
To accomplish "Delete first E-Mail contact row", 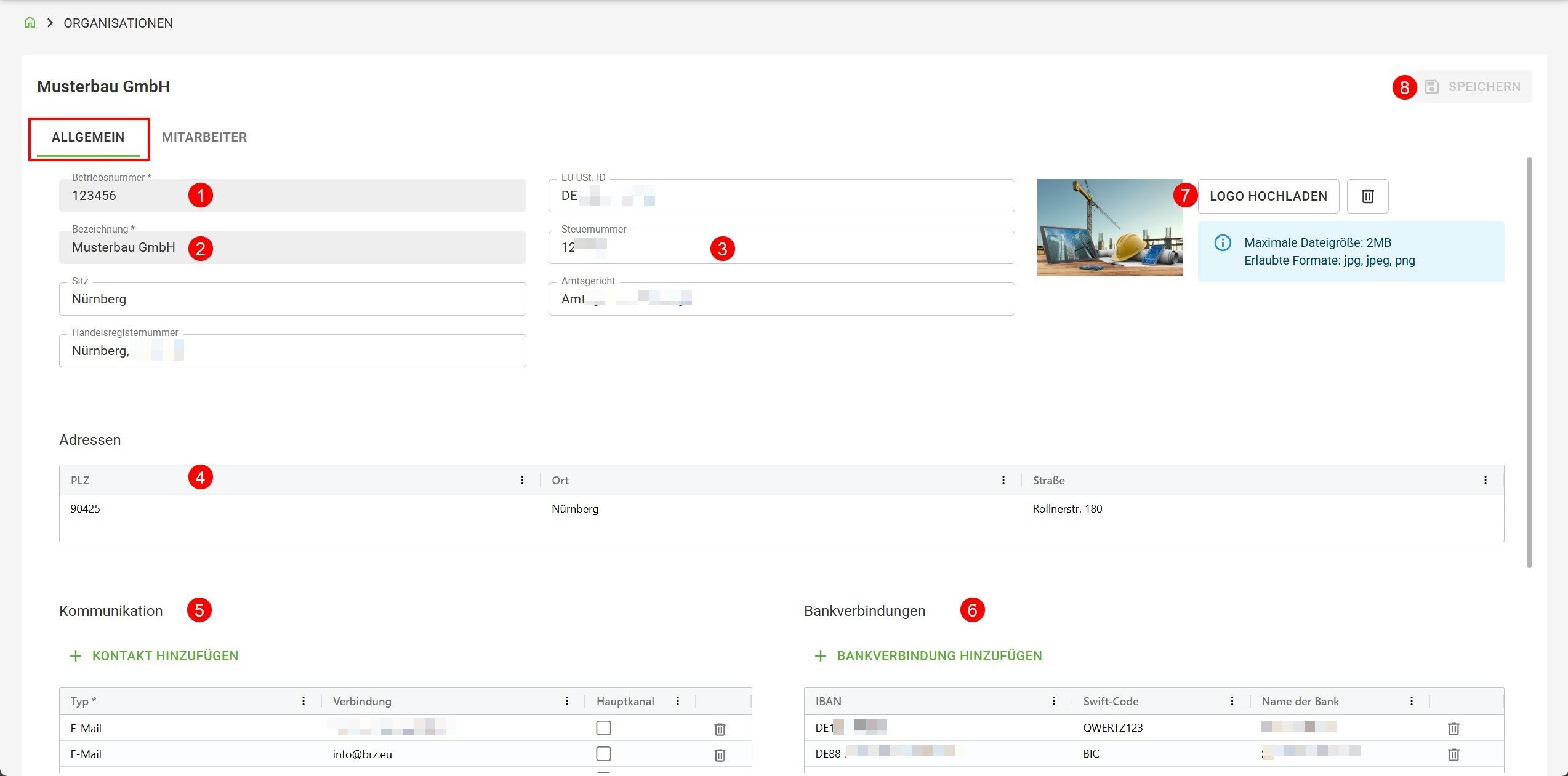I will tap(720, 729).
